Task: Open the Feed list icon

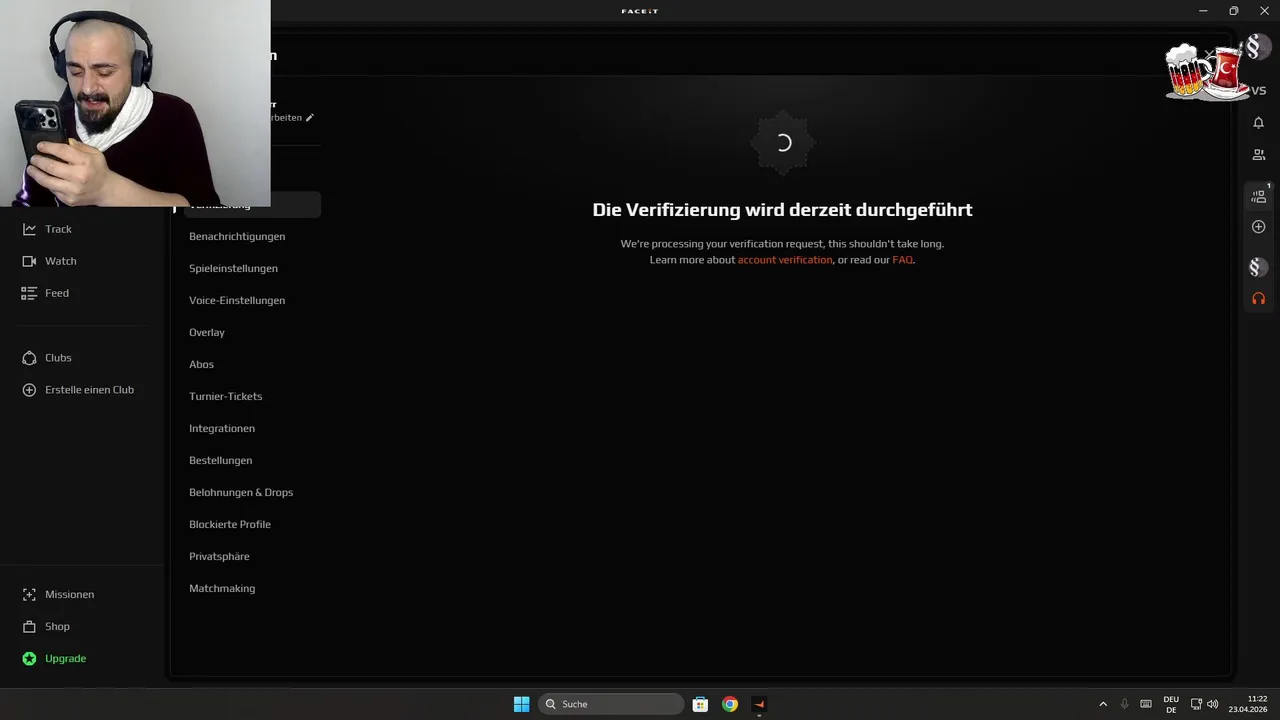Action: [29, 293]
